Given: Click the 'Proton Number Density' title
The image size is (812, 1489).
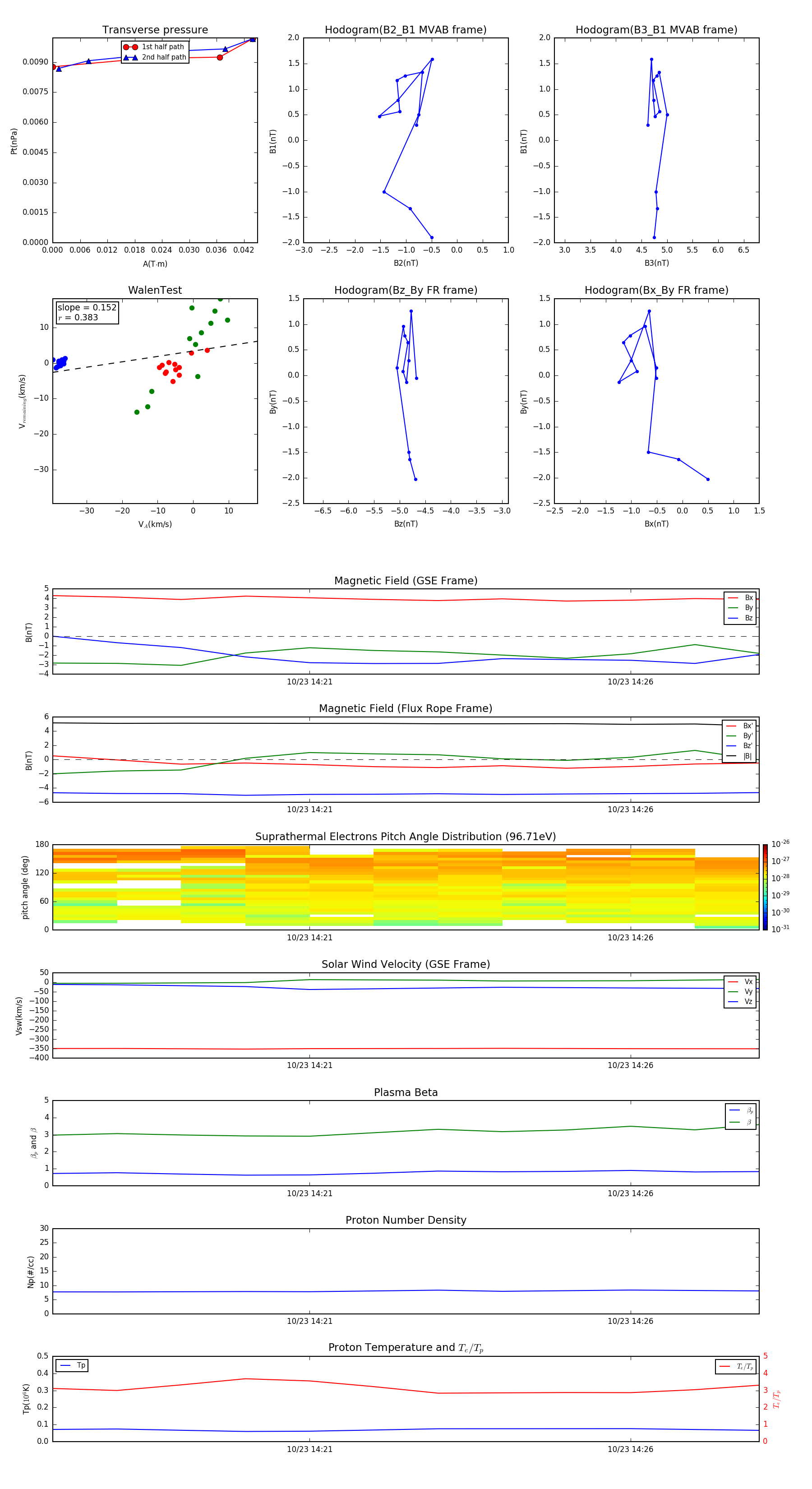Looking at the screenshot, I should click(406, 1220).
